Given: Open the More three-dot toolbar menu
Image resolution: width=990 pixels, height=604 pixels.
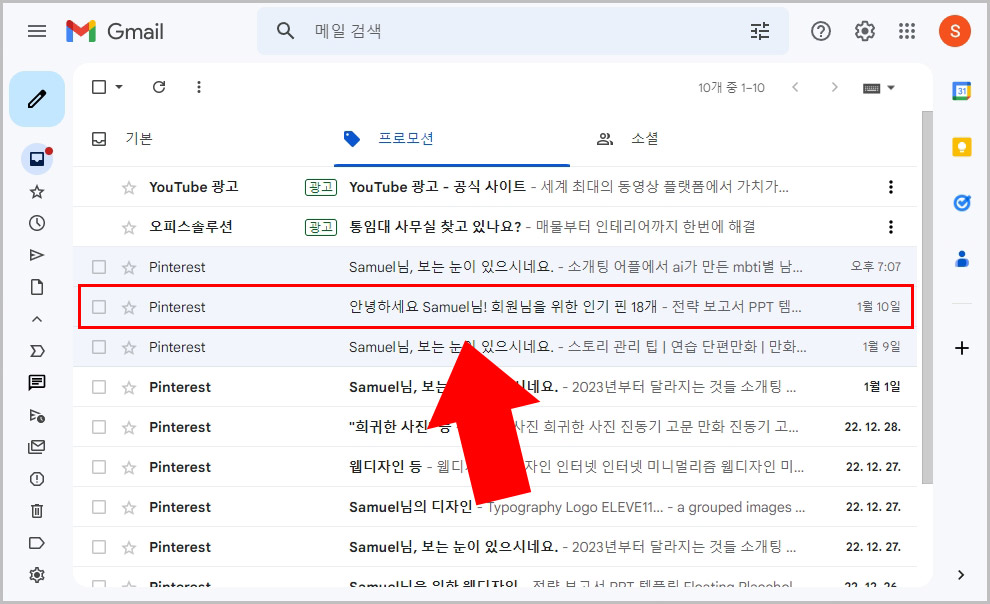Looking at the screenshot, I should [199, 87].
